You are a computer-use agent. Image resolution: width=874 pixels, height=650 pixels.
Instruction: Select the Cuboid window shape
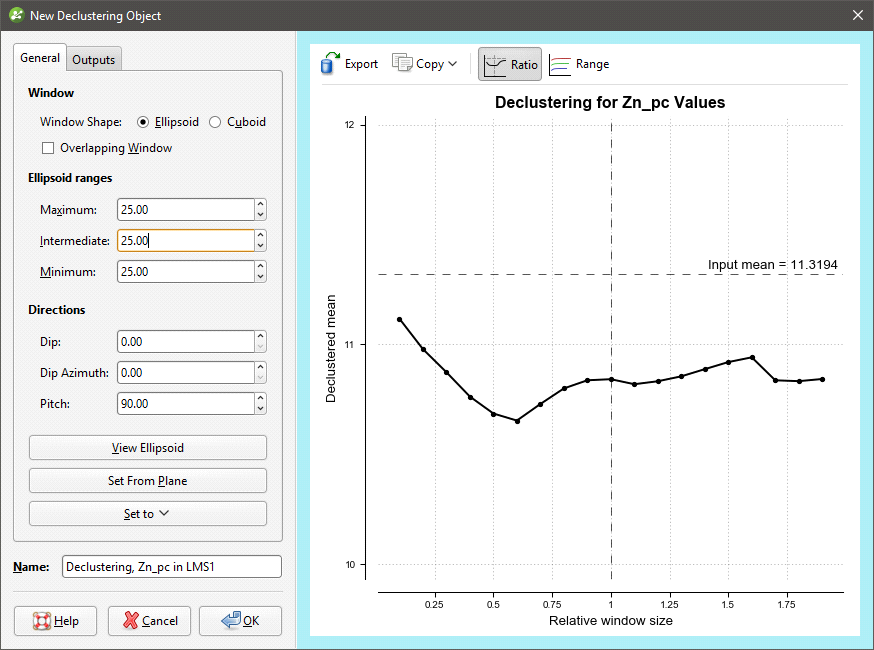tap(215, 122)
